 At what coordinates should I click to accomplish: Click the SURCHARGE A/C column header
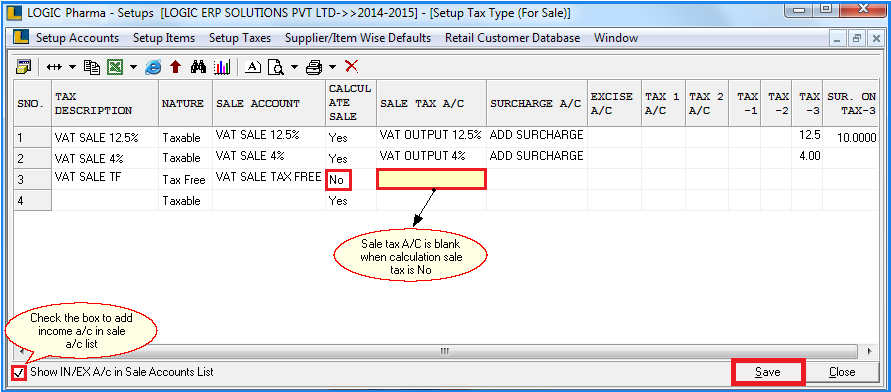pyautogui.click(x=537, y=103)
